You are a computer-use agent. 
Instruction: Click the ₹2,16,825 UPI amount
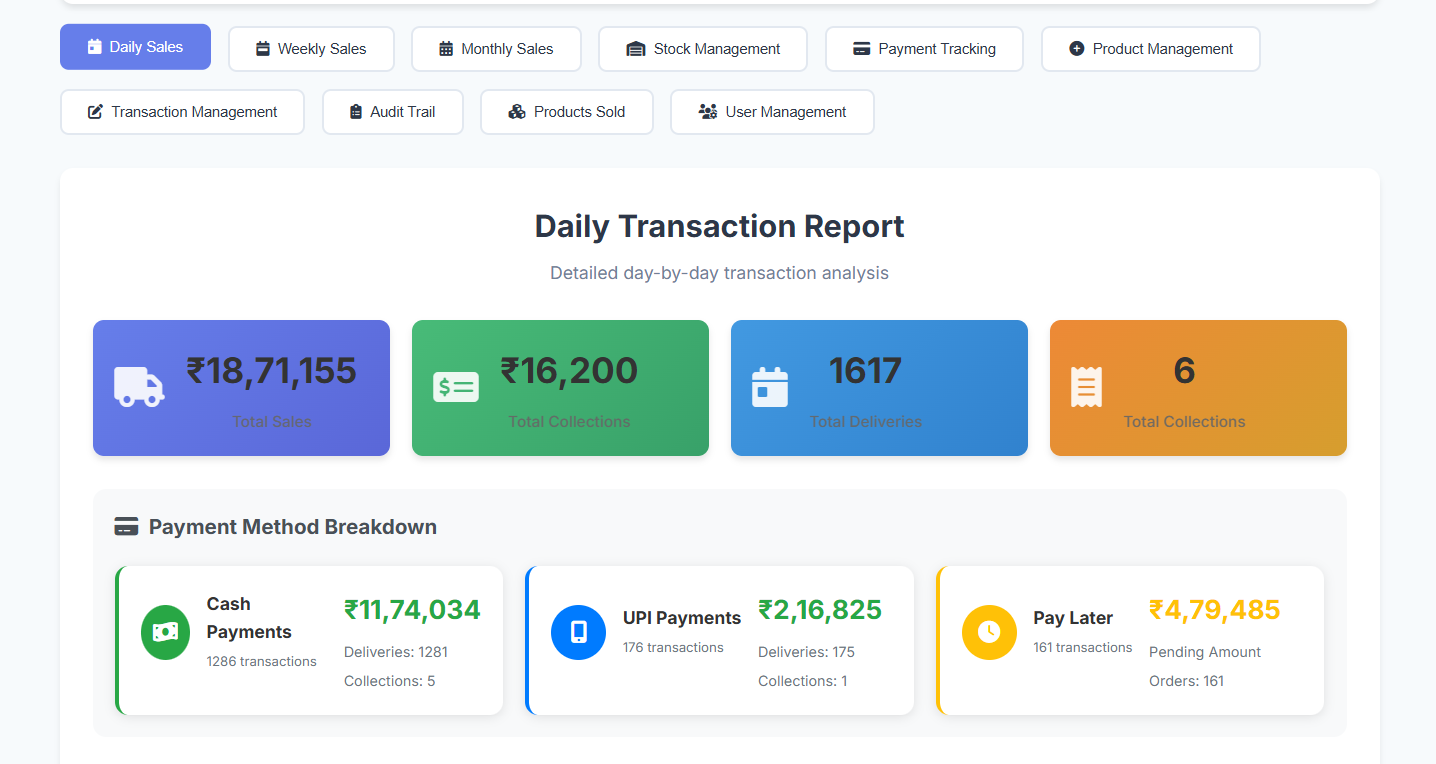[820, 610]
